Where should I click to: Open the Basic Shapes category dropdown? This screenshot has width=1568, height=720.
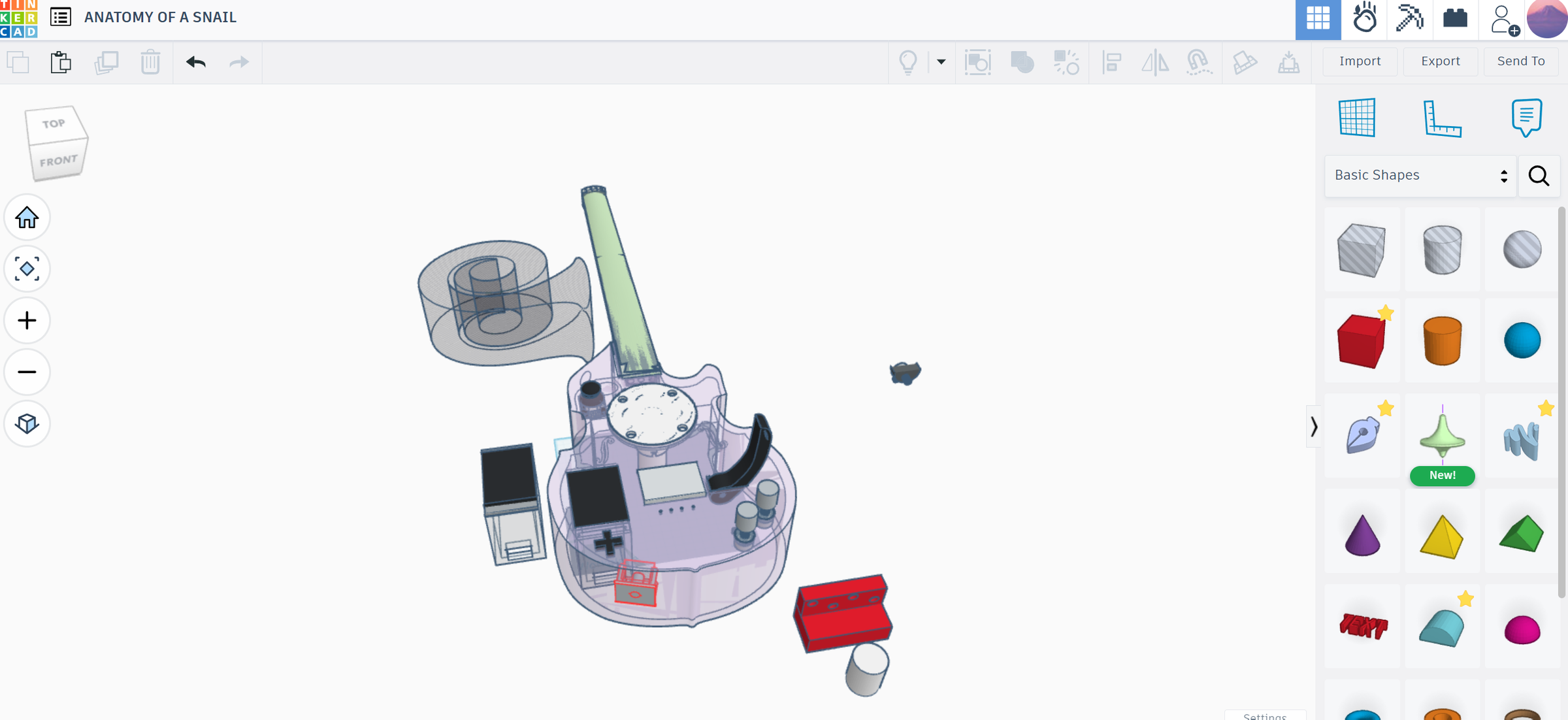coord(1420,175)
